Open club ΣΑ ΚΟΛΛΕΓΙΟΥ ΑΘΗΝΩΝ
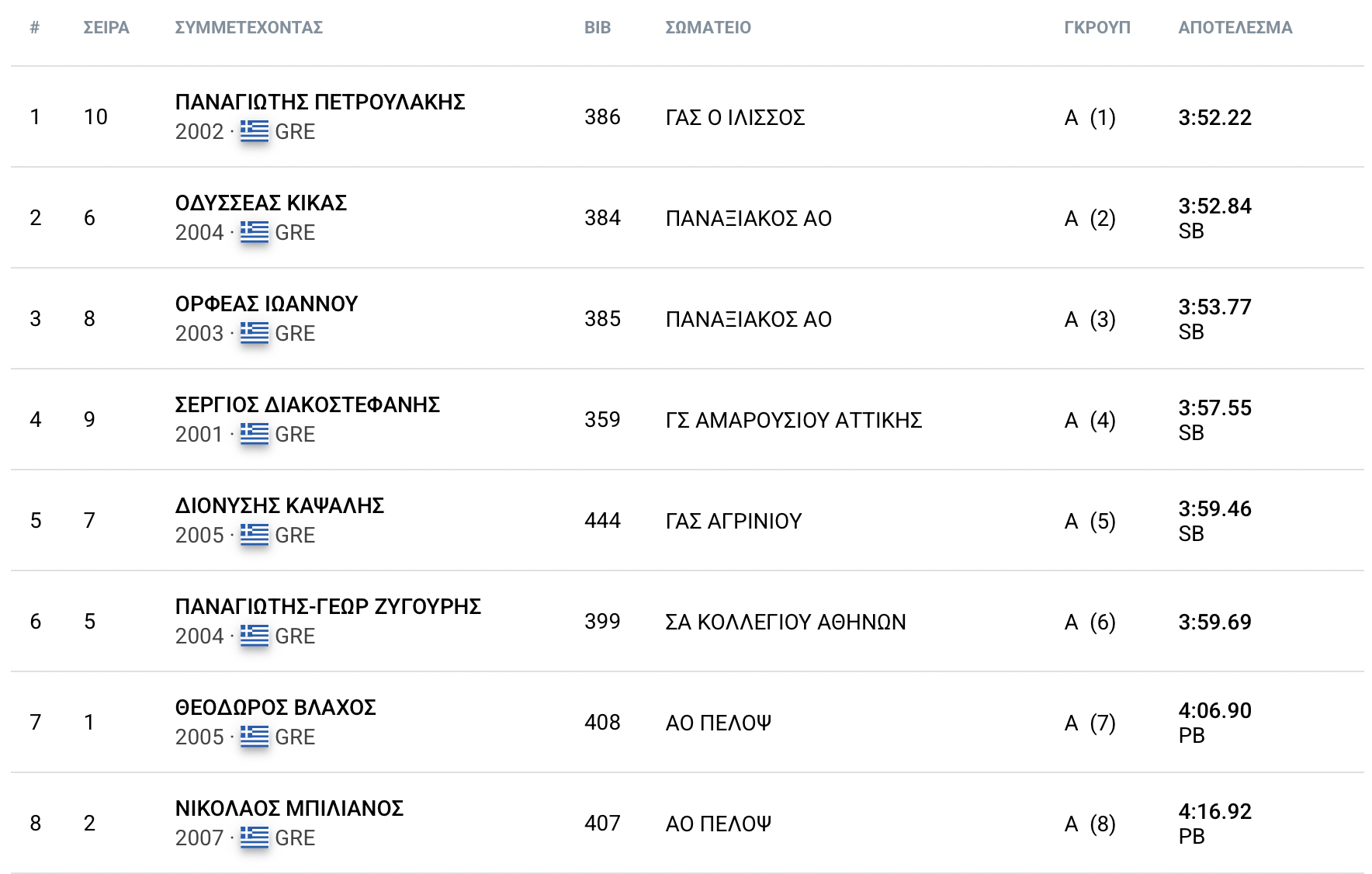1372x874 pixels. pos(785,622)
